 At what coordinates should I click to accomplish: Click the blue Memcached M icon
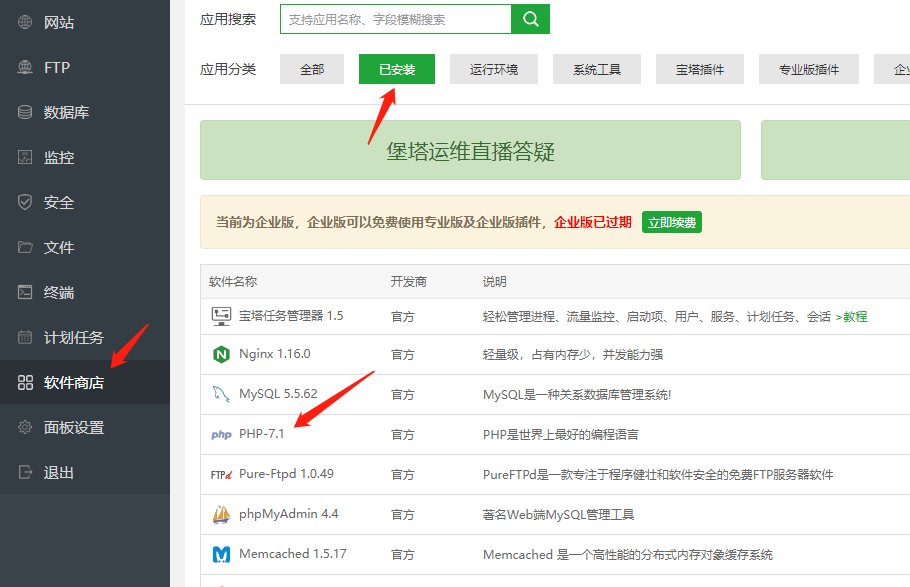click(x=221, y=554)
